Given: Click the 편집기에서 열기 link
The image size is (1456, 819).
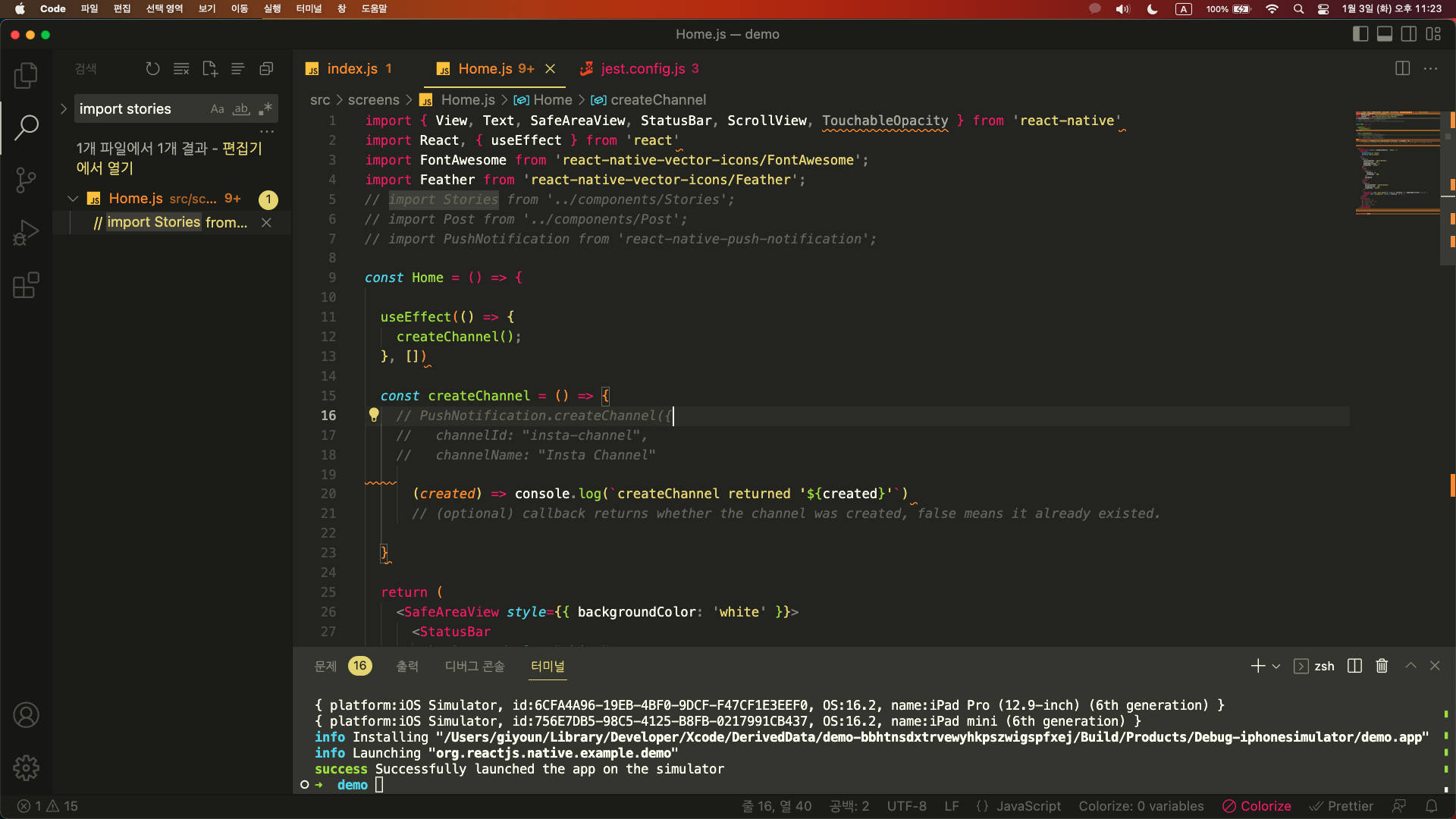Looking at the screenshot, I should [x=168, y=158].
